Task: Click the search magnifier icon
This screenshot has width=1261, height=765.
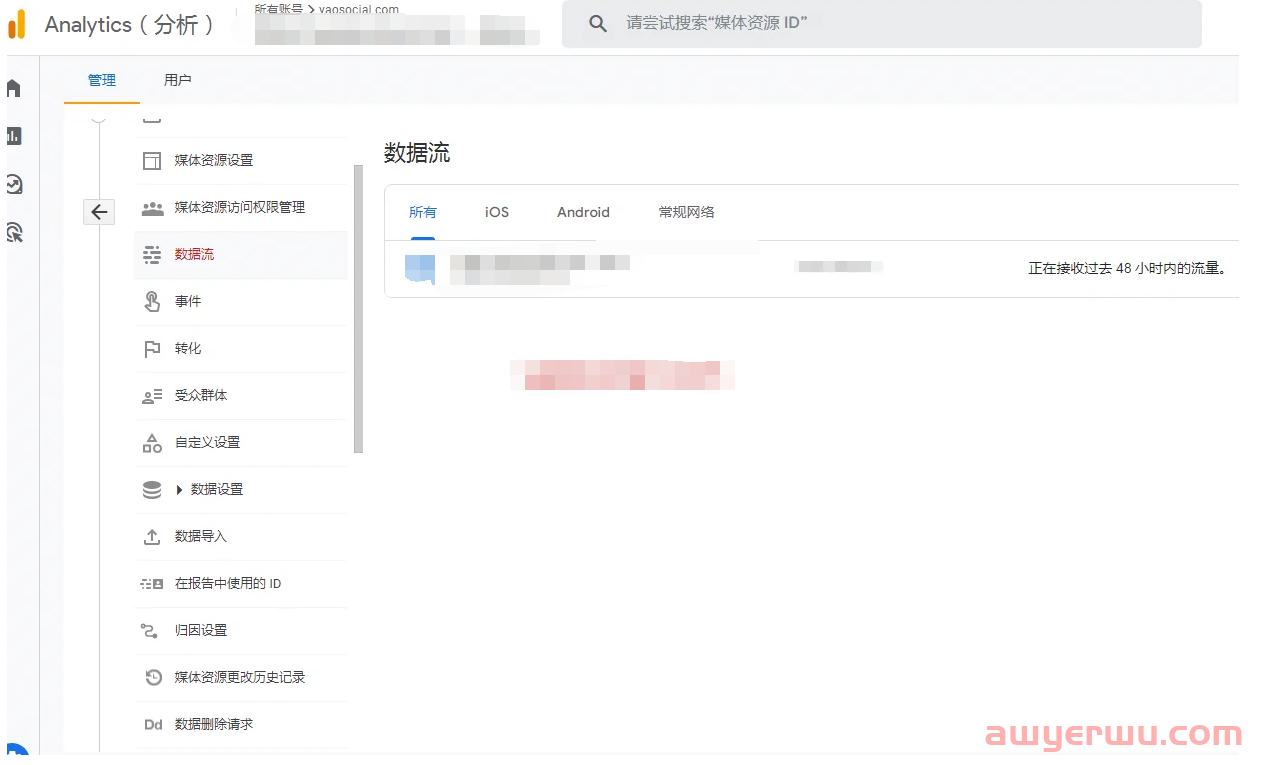Action: (598, 23)
